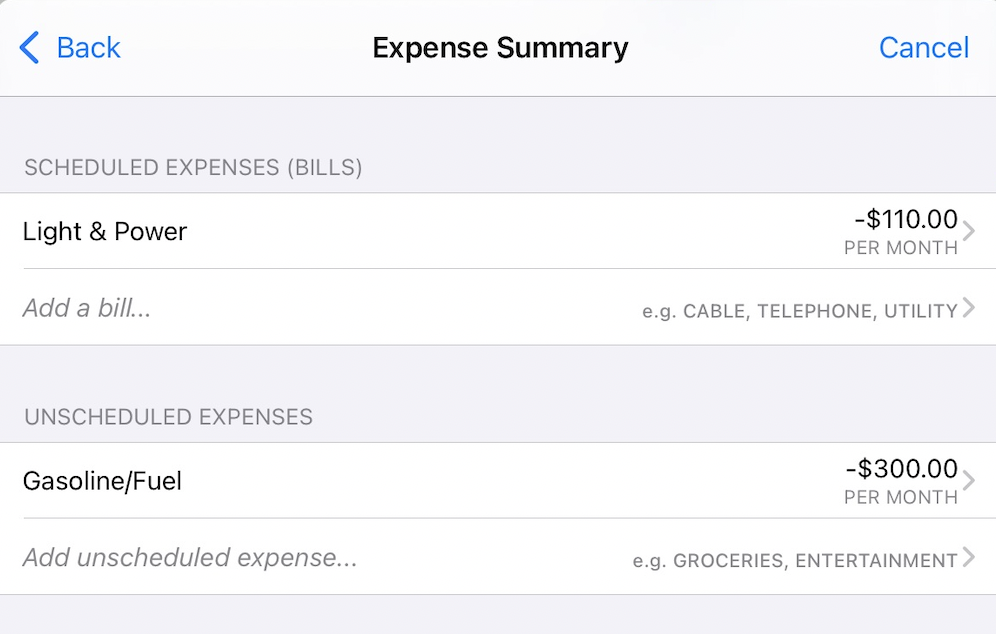The width and height of the screenshot is (996, 634).
Task: Click PER MONTH under the $110.00 amount
Action: click(900, 248)
